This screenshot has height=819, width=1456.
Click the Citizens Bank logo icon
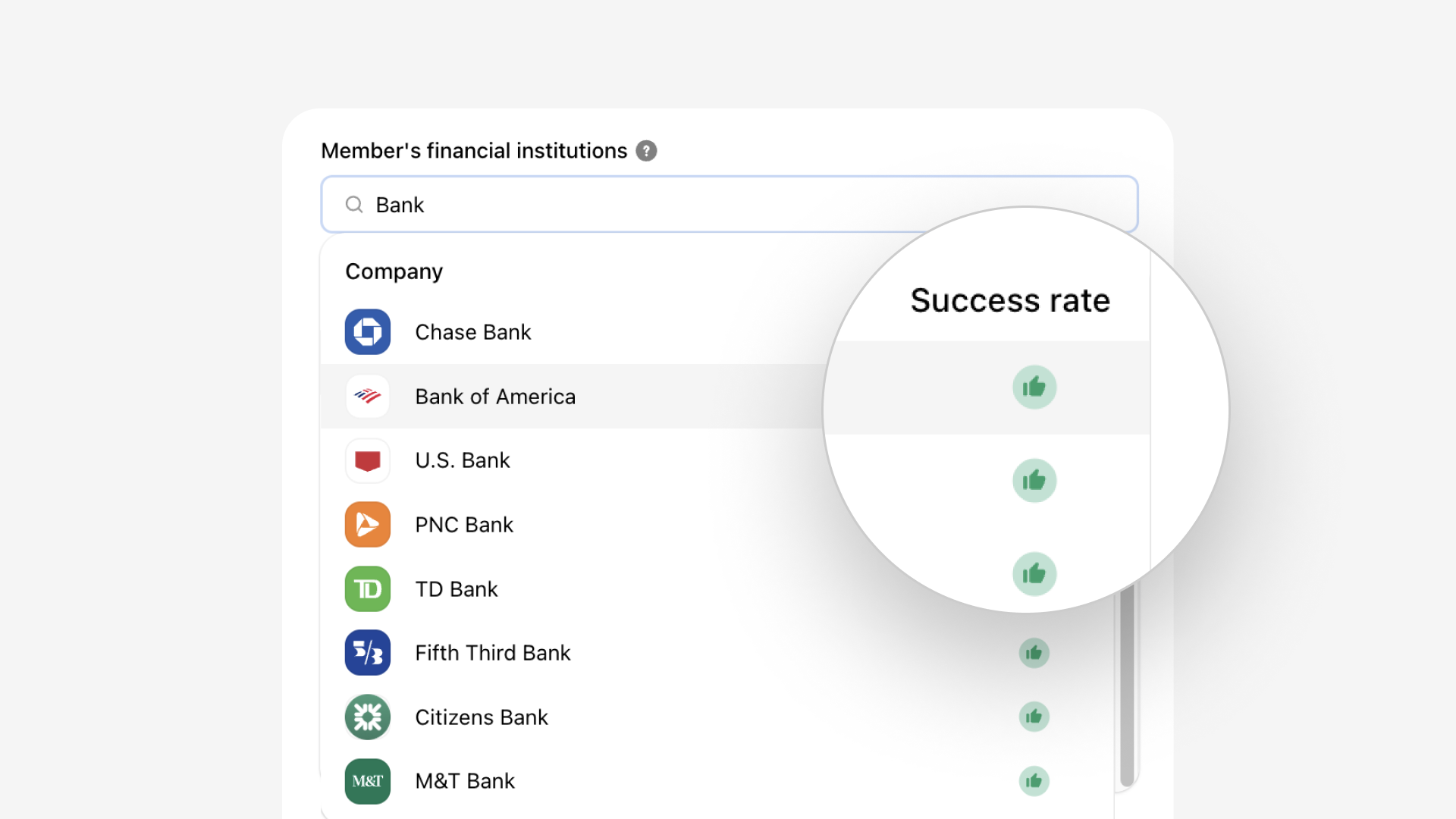tap(368, 717)
